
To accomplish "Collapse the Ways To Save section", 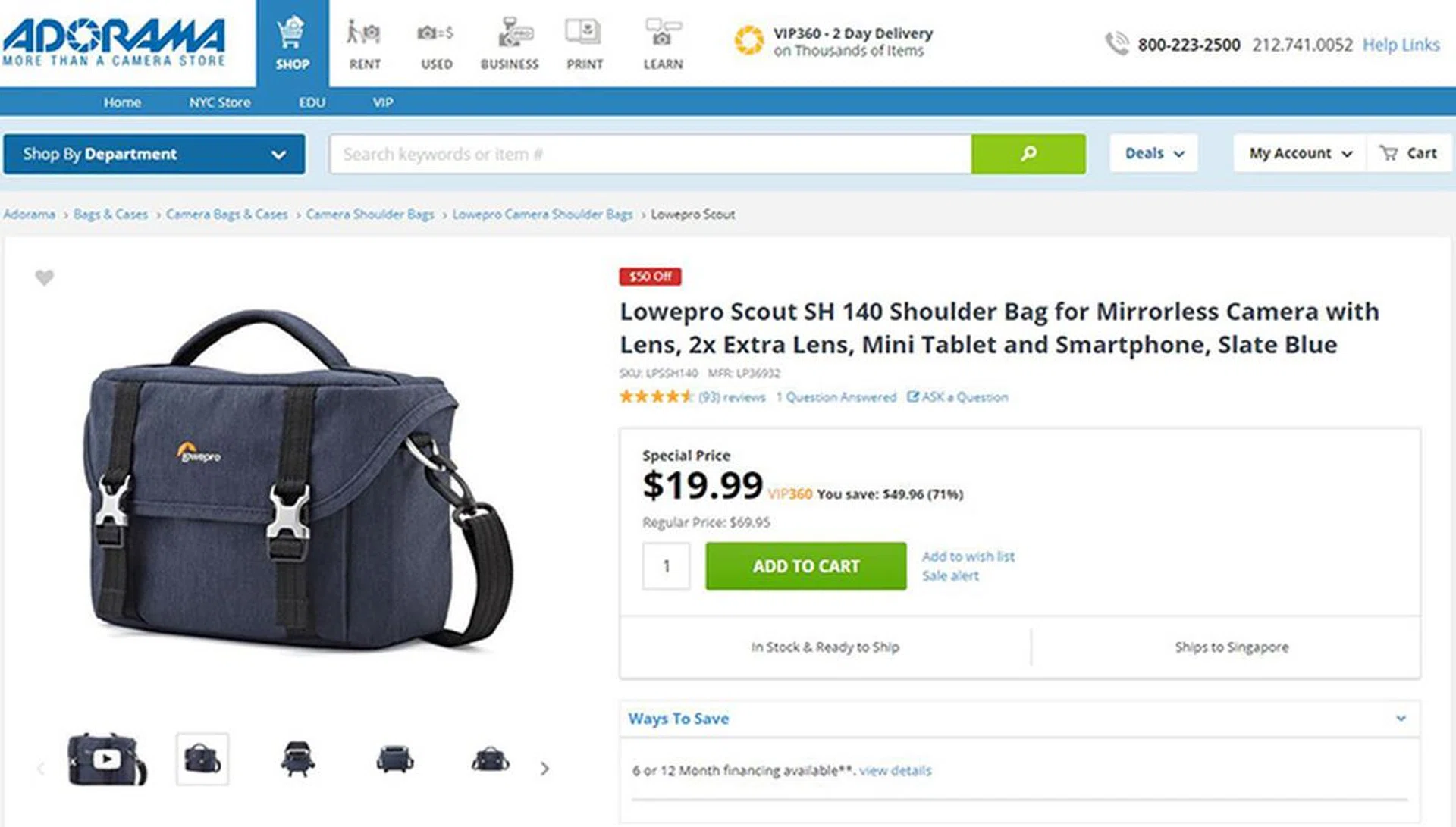I will [1400, 719].
